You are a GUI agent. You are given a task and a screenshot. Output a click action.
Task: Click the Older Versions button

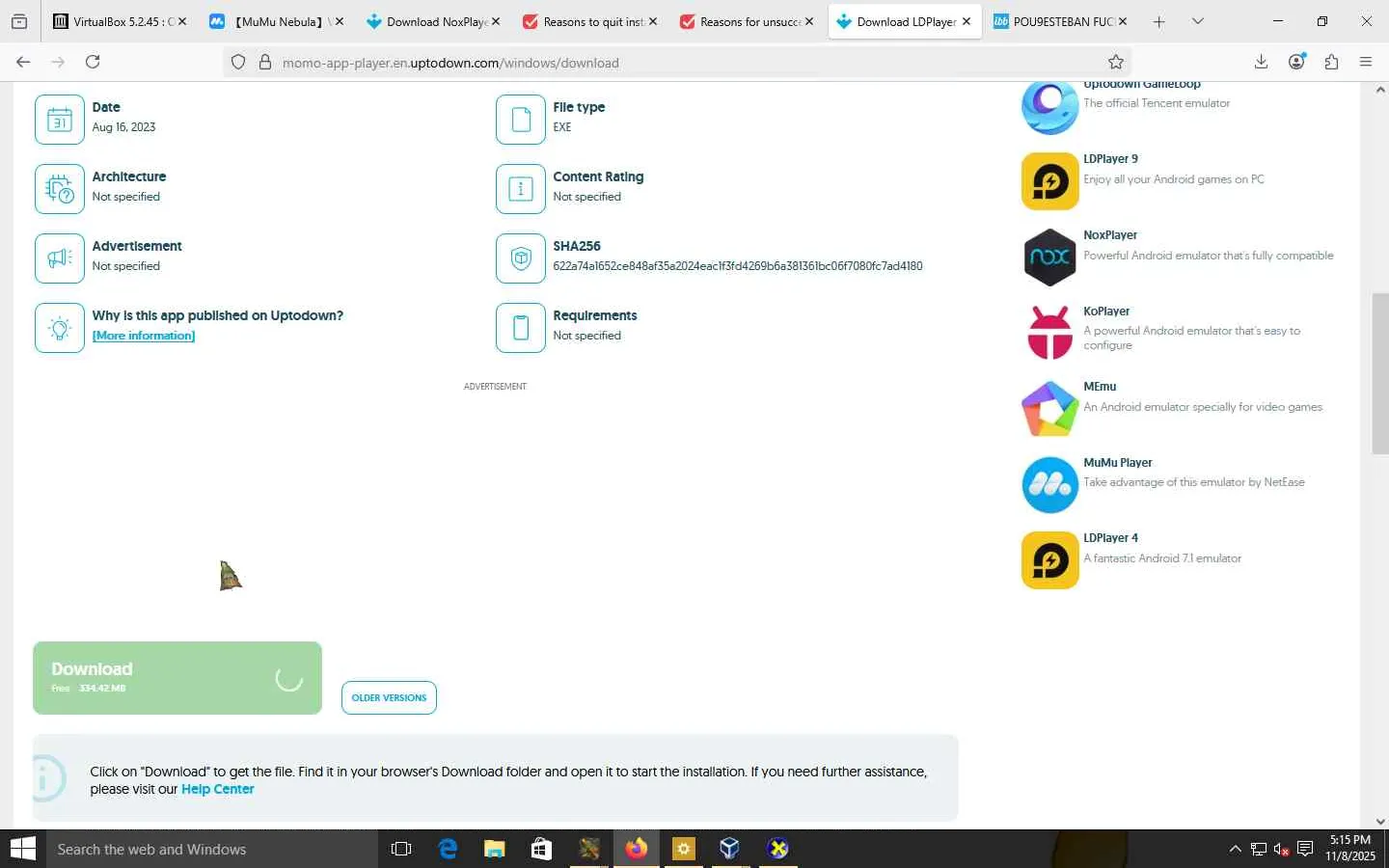click(x=389, y=697)
